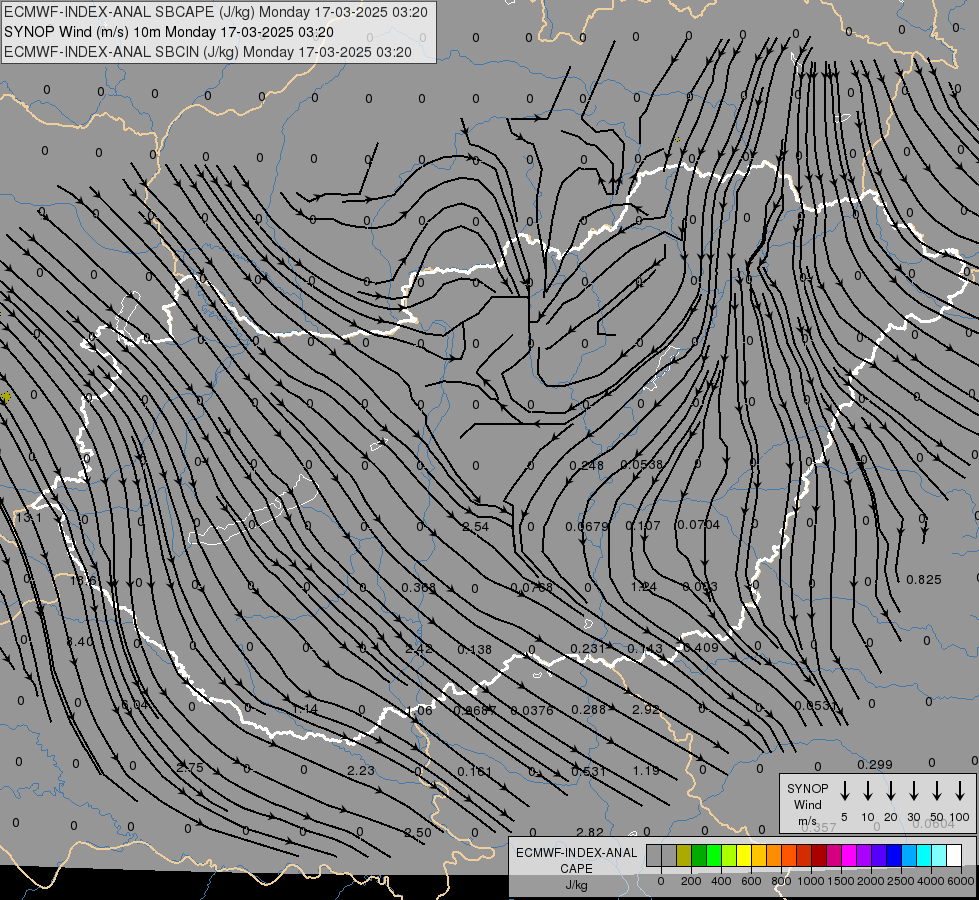Click the 0.288 value on the map
The image size is (979, 900).
(x=589, y=710)
